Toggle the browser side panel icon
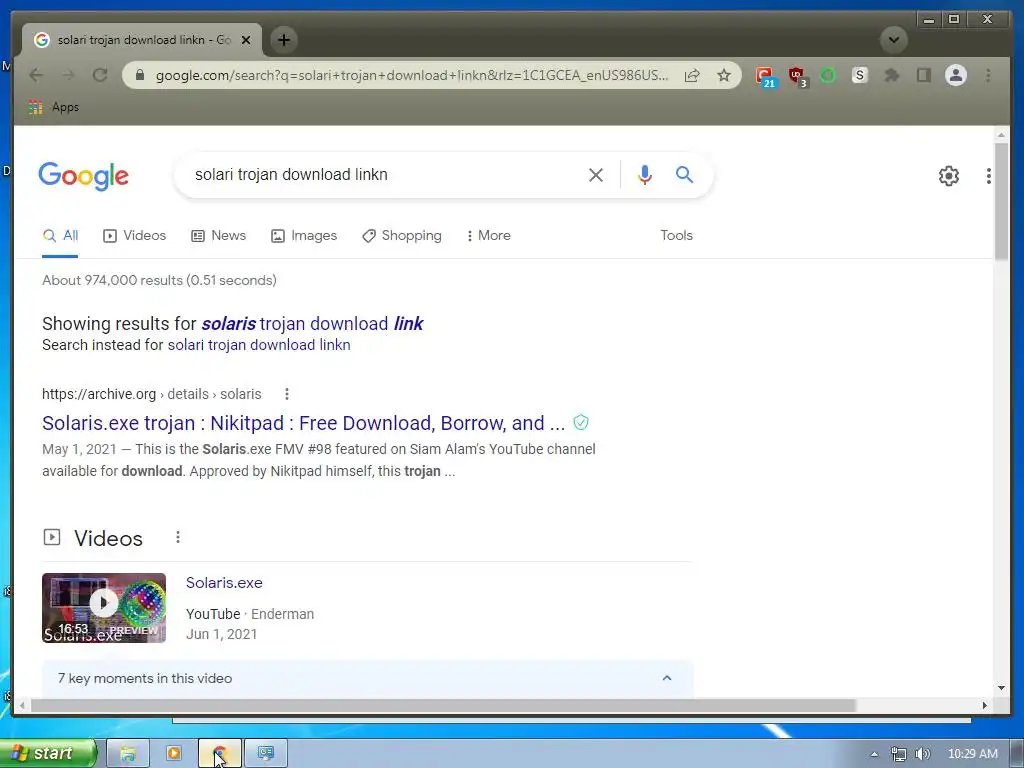1024x768 pixels. click(x=923, y=76)
